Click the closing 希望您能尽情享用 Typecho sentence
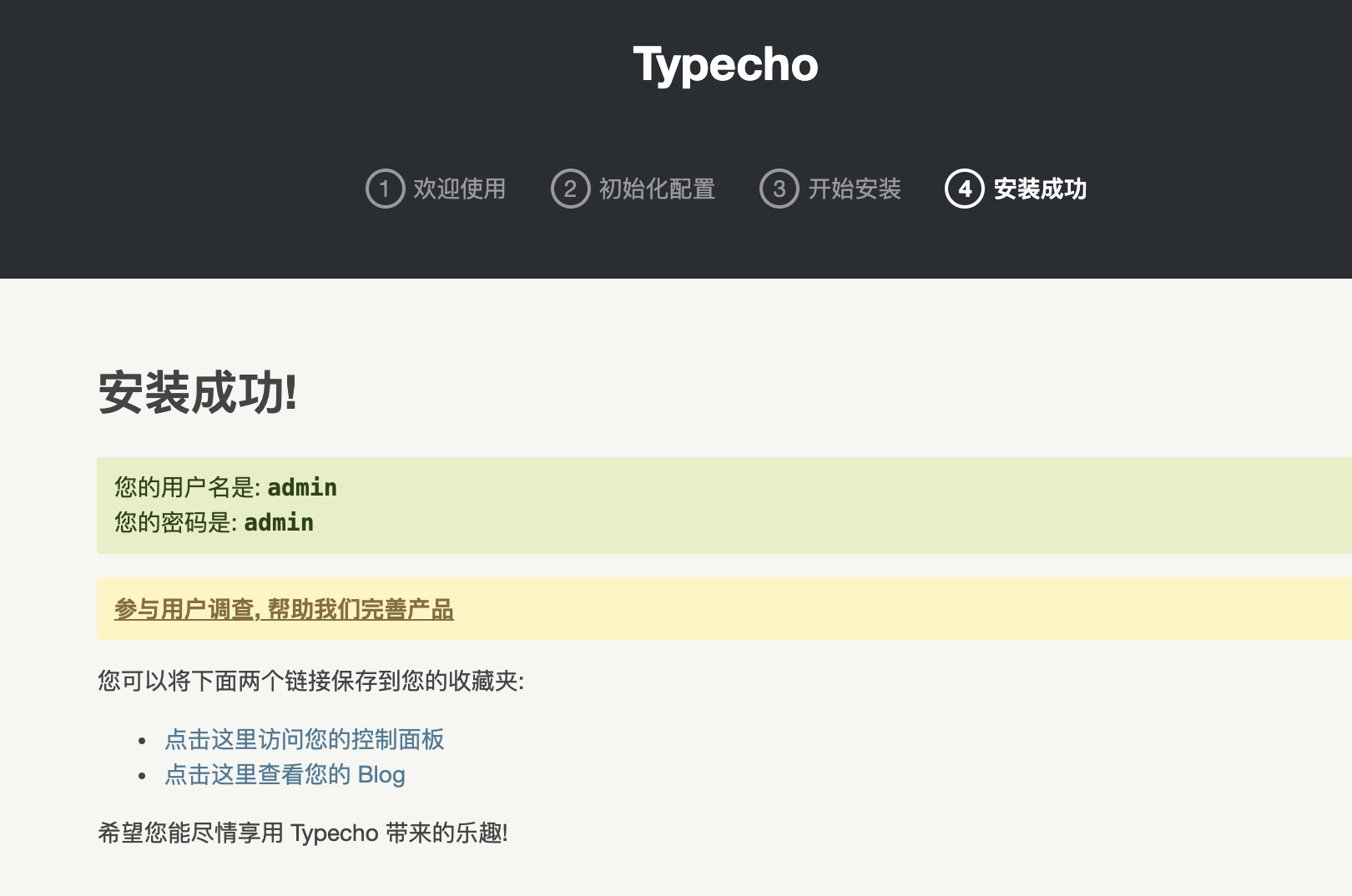This screenshot has width=1352, height=896. [302, 833]
